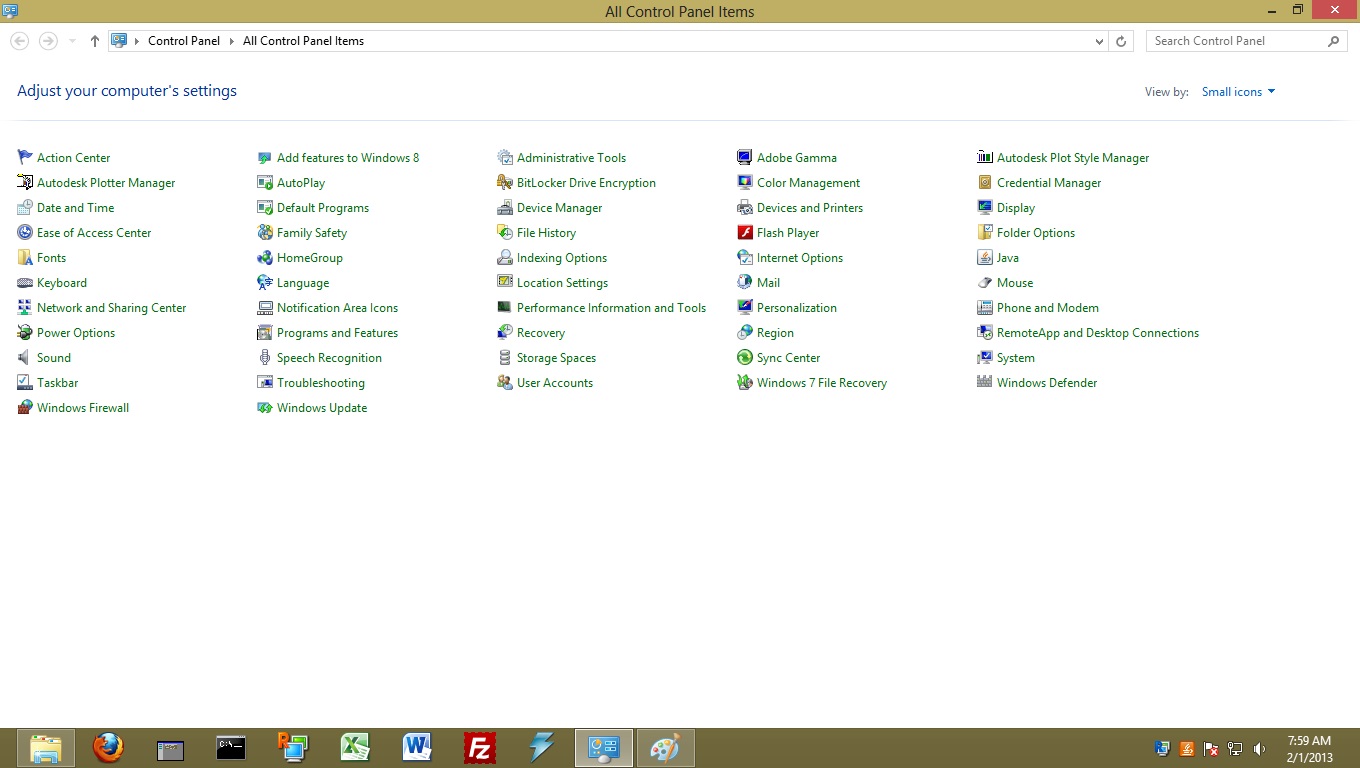Screen dimensions: 1360x768
Task: Click the volume icon in system tray
Action: coord(1260,748)
